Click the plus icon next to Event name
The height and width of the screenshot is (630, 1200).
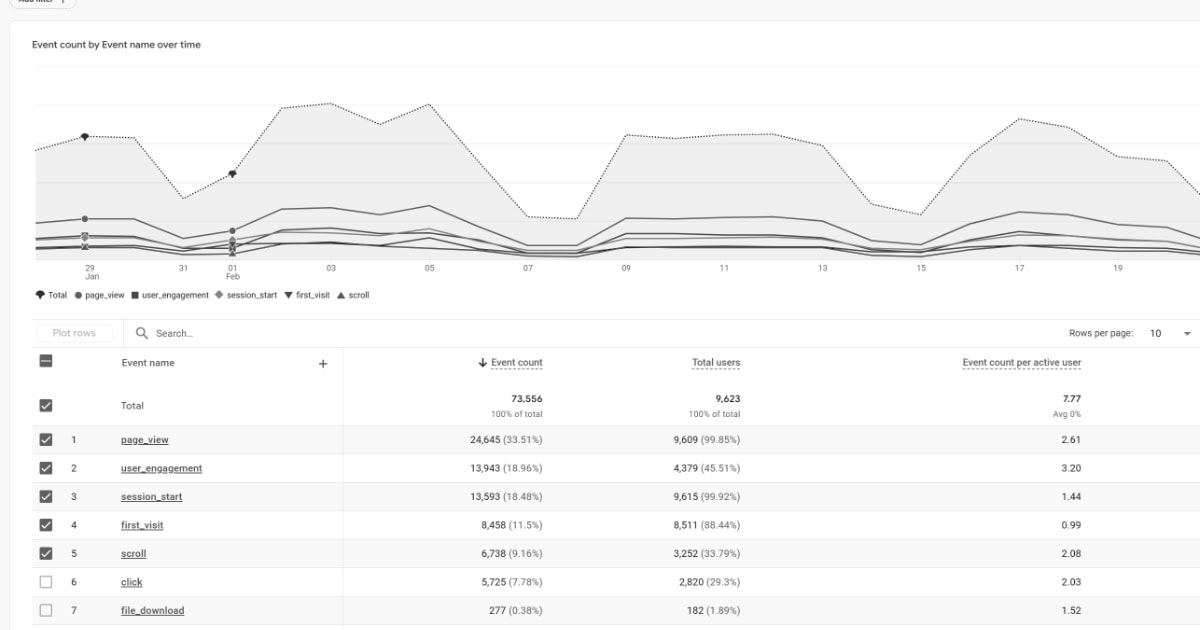tap(322, 363)
